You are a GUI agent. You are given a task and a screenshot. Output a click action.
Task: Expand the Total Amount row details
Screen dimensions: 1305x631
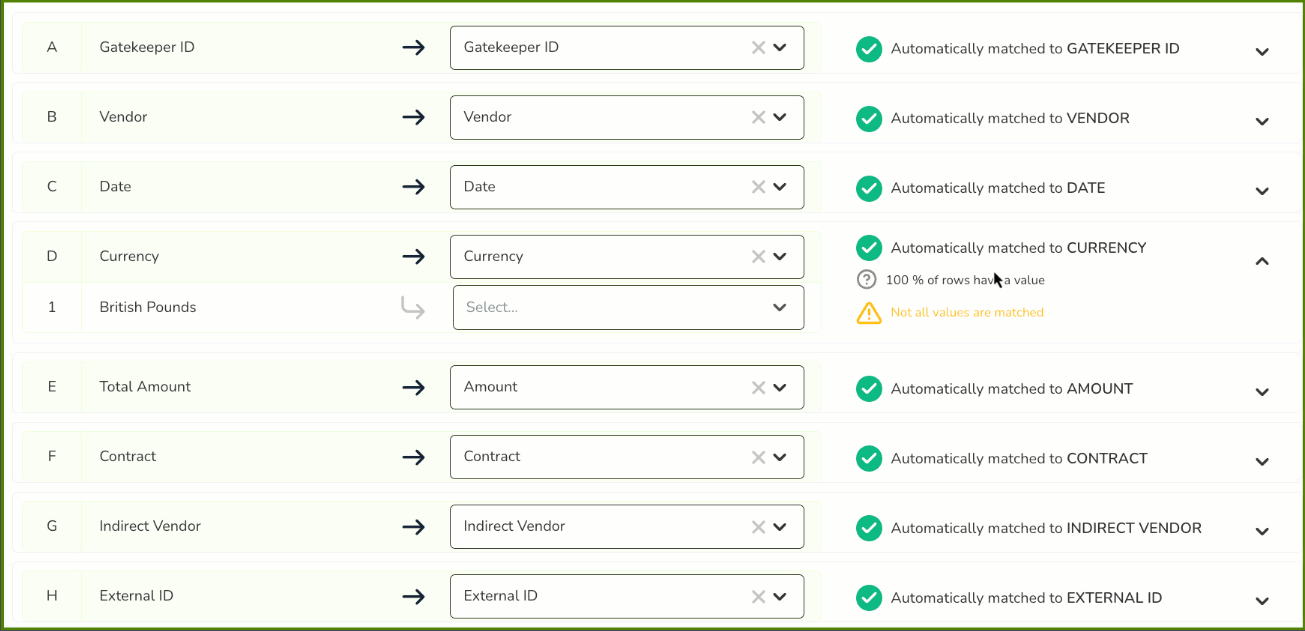(1261, 391)
